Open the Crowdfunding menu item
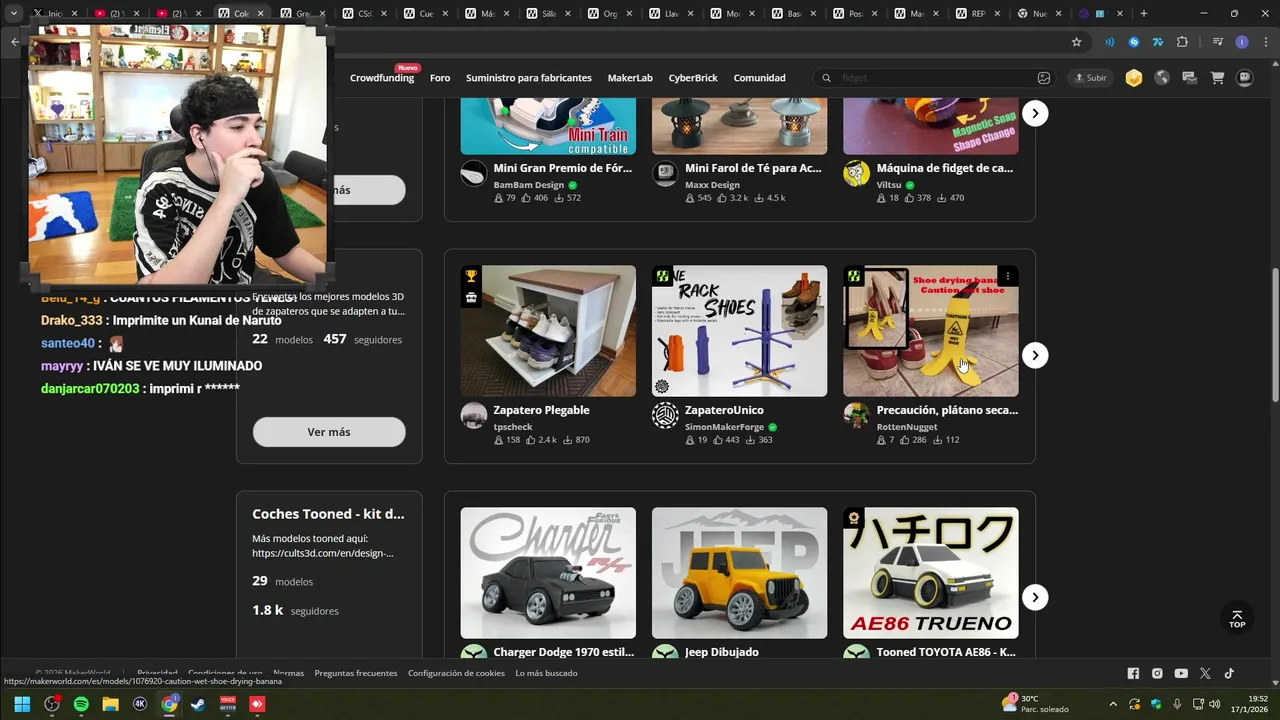 point(382,78)
